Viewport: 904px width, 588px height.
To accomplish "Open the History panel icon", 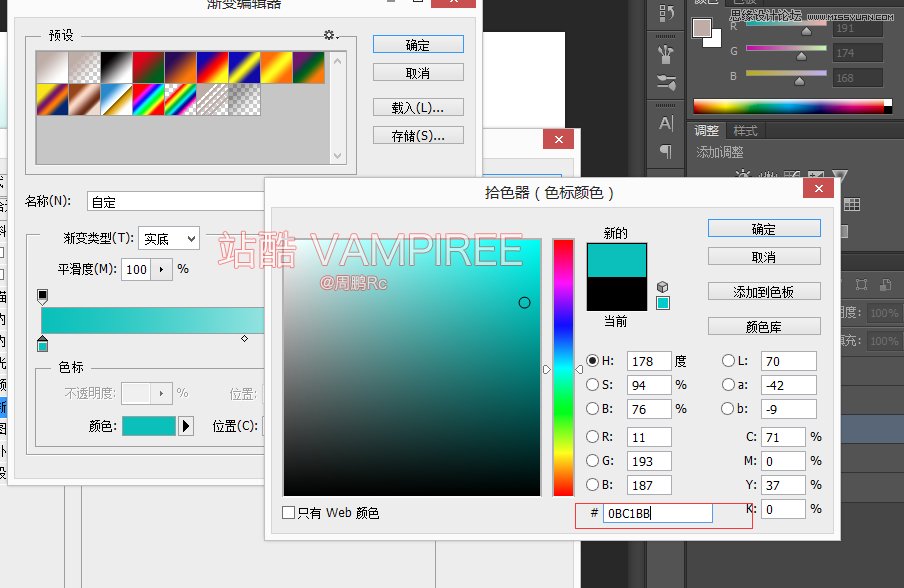I will pyautogui.click(x=666, y=13).
